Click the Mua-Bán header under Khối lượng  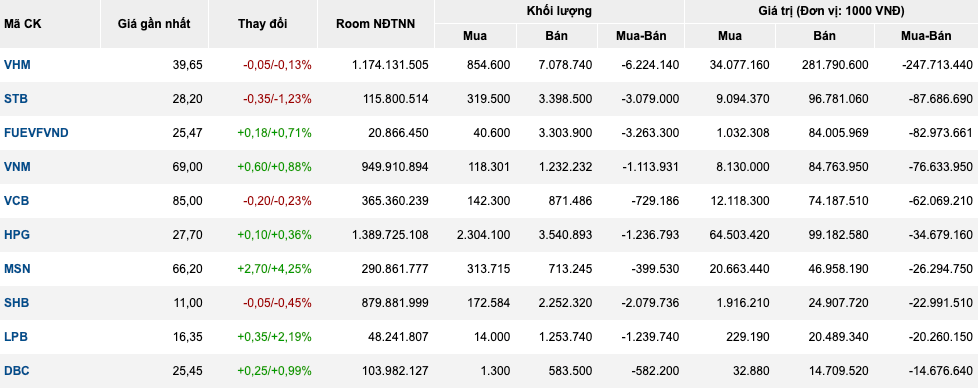641,36
